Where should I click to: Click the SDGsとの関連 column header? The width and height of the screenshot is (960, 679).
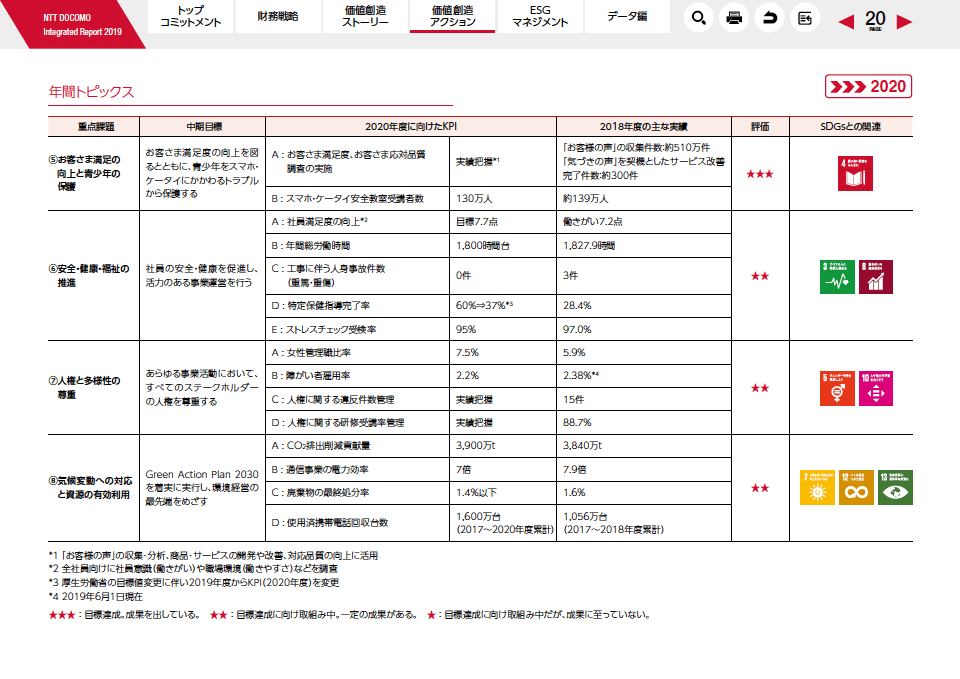tap(850, 127)
